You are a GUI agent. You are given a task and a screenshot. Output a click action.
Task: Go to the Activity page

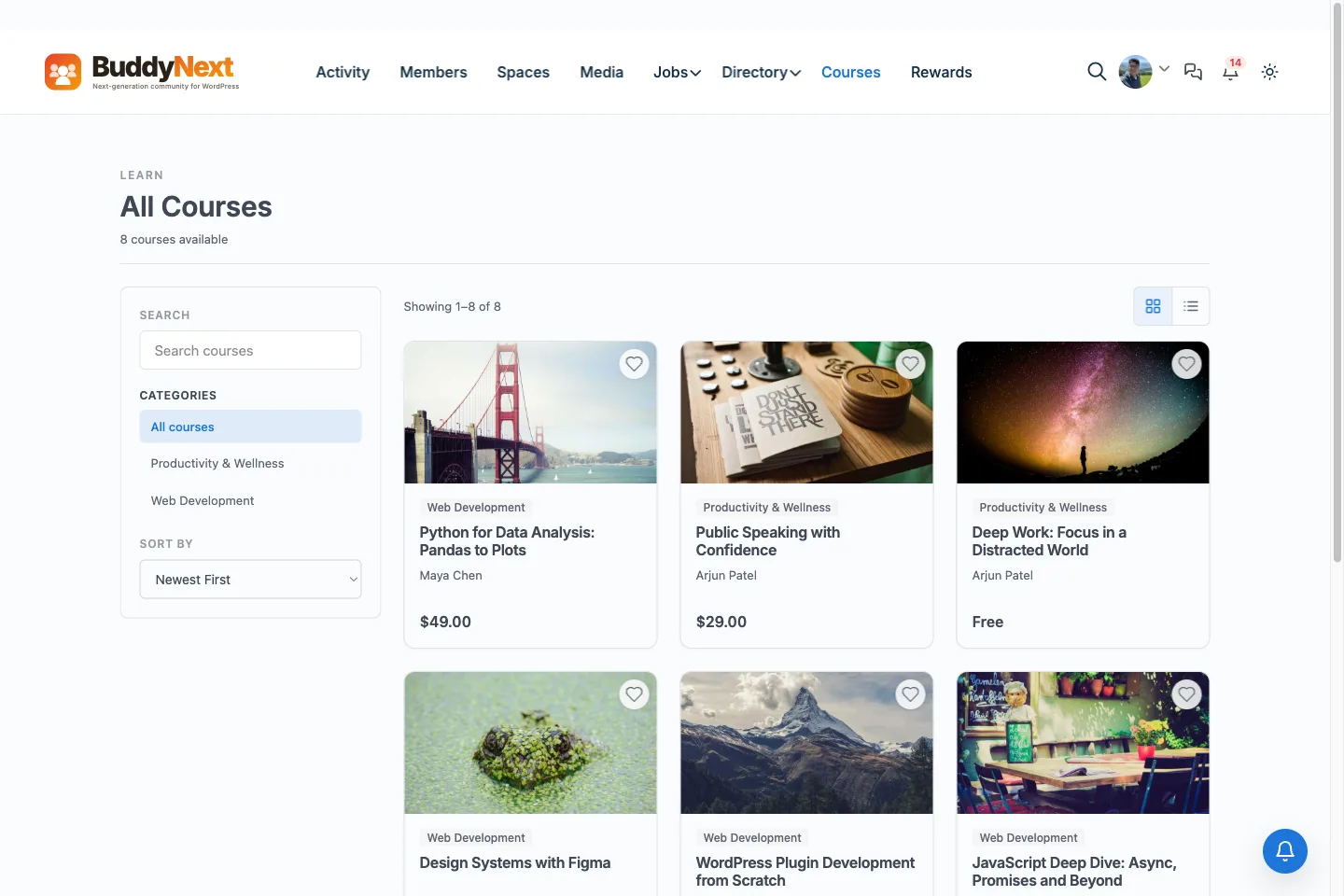tap(343, 72)
